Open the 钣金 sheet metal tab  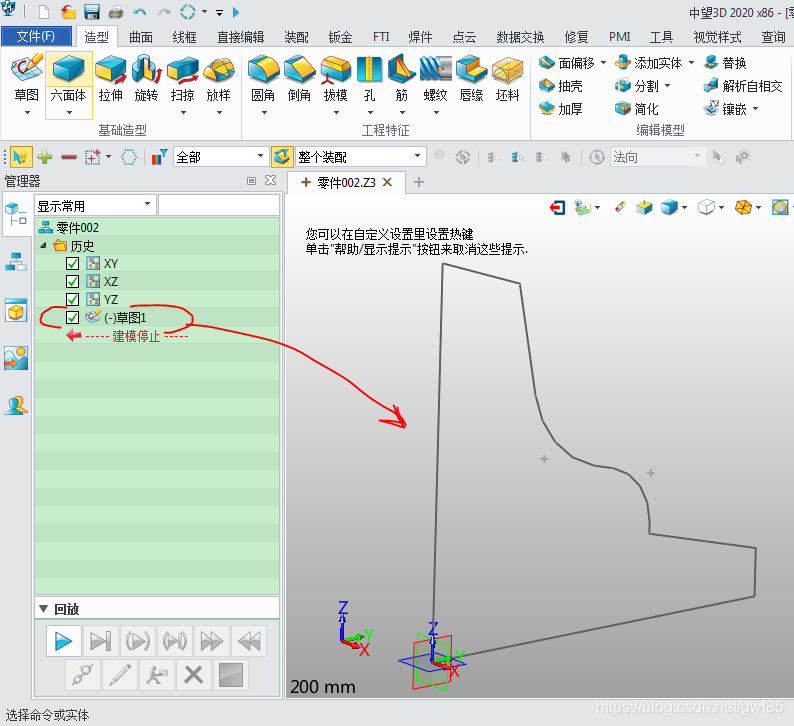(340, 37)
